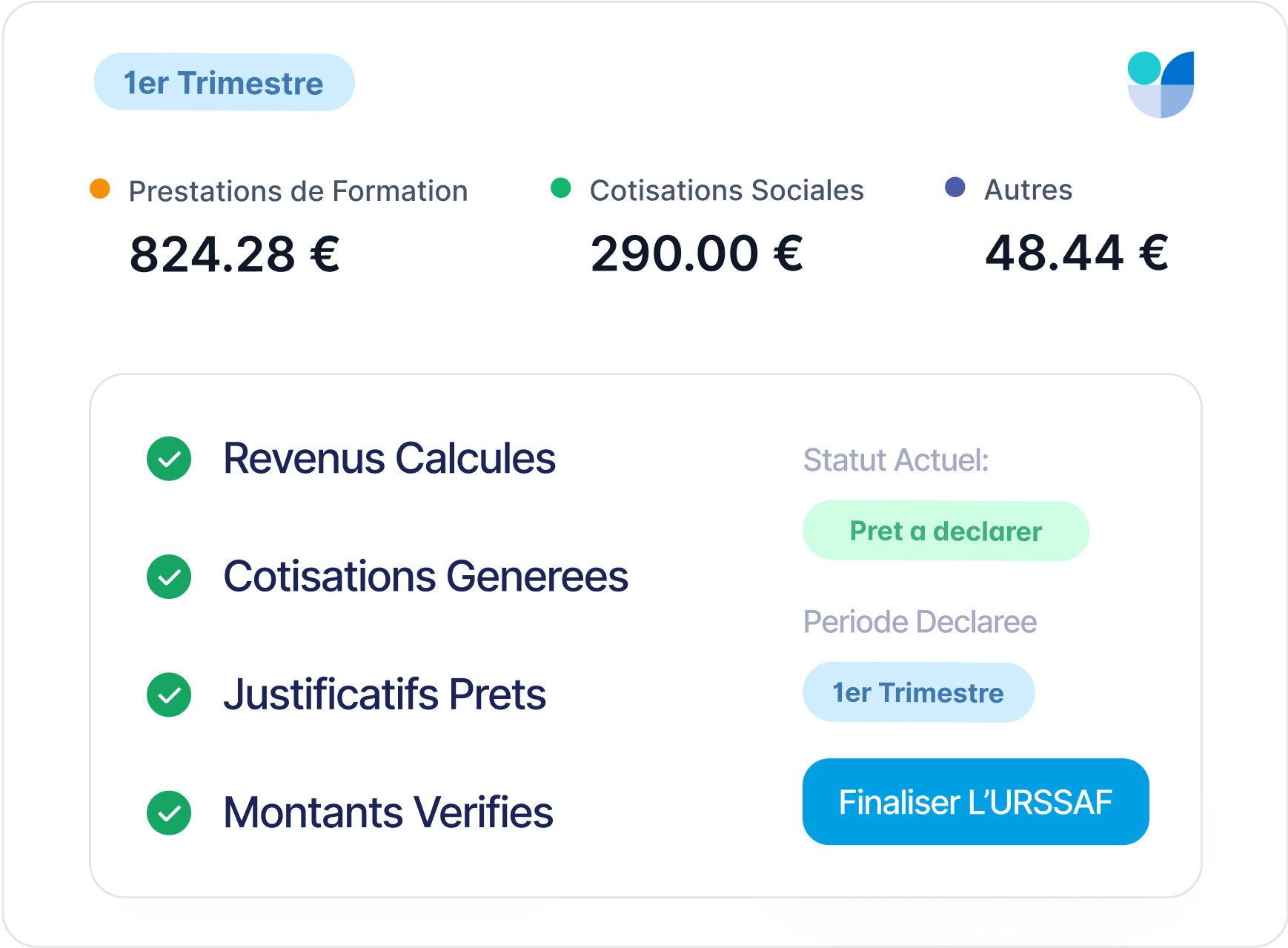Click the orange Prestations de Formation dot
1288x948 pixels.
tap(100, 189)
